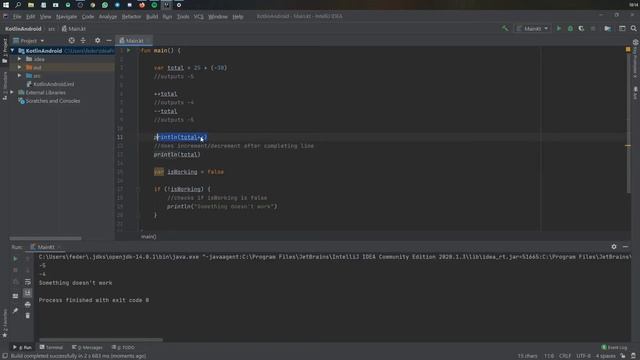Select MainKt tab in Run panel
Screen dimensions: 640x360
point(46,247)
